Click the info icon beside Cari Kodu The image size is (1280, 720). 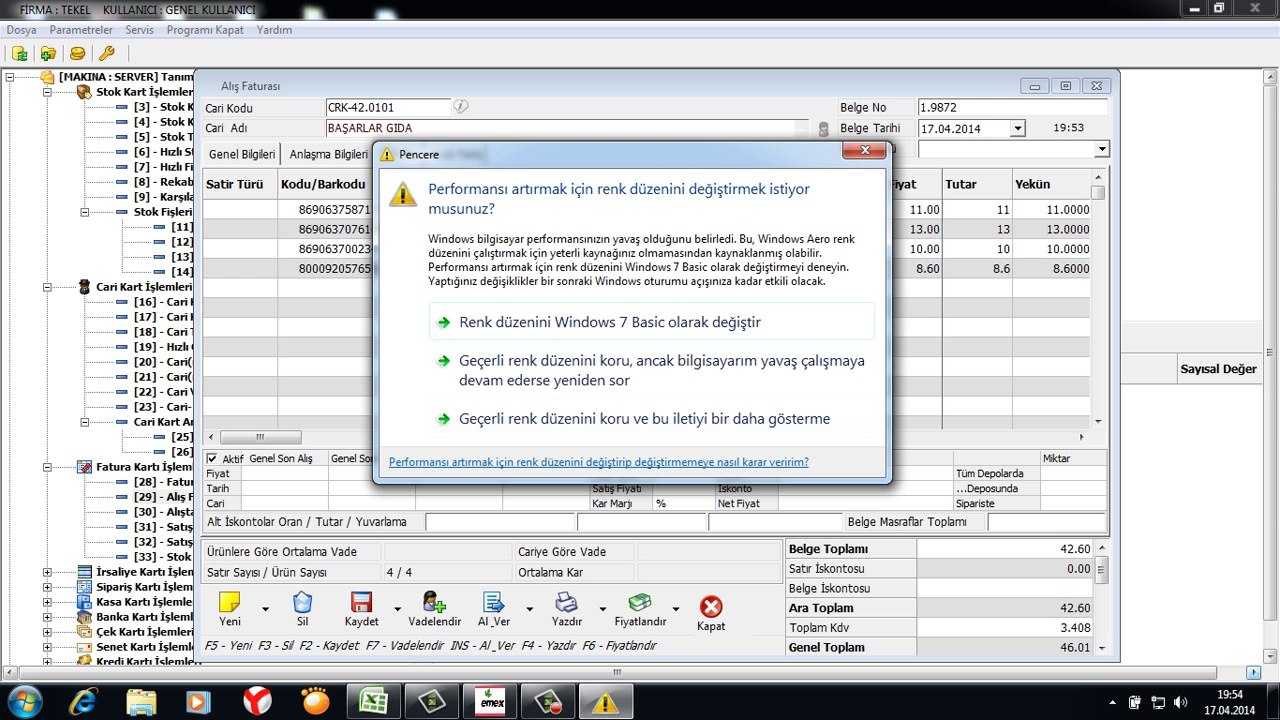pos(461,106)
